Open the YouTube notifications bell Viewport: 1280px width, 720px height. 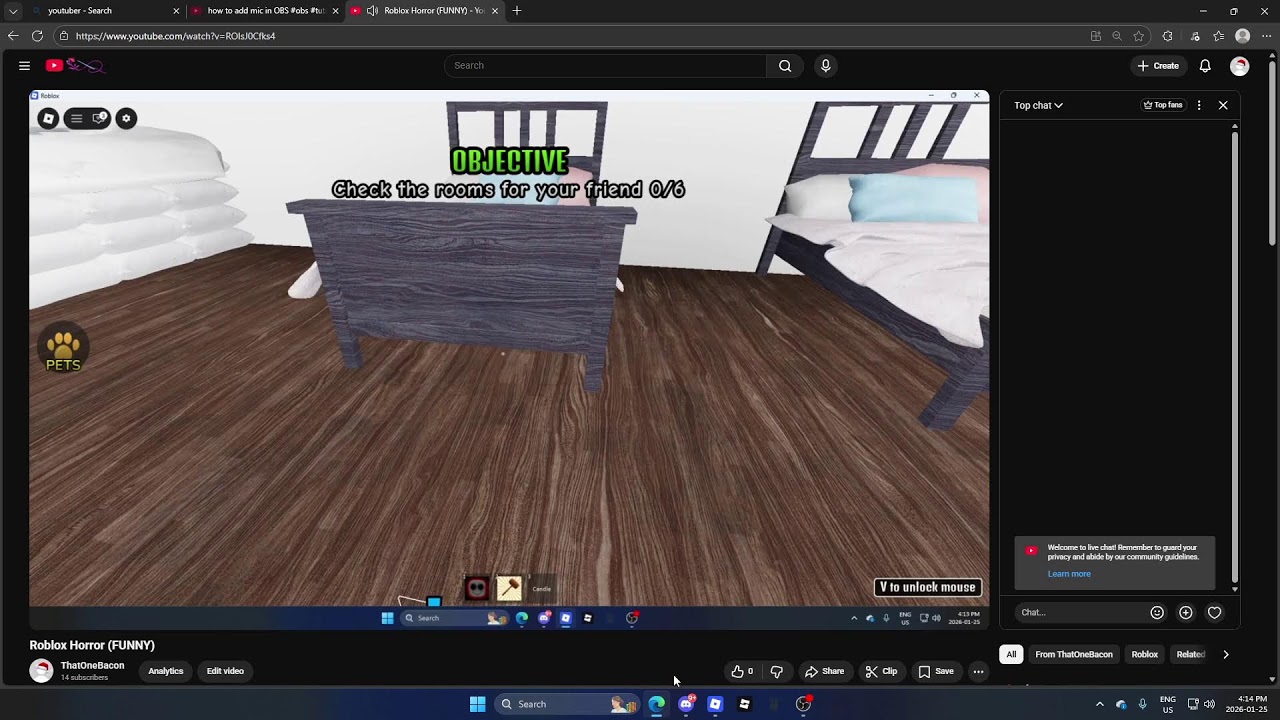1205,66
